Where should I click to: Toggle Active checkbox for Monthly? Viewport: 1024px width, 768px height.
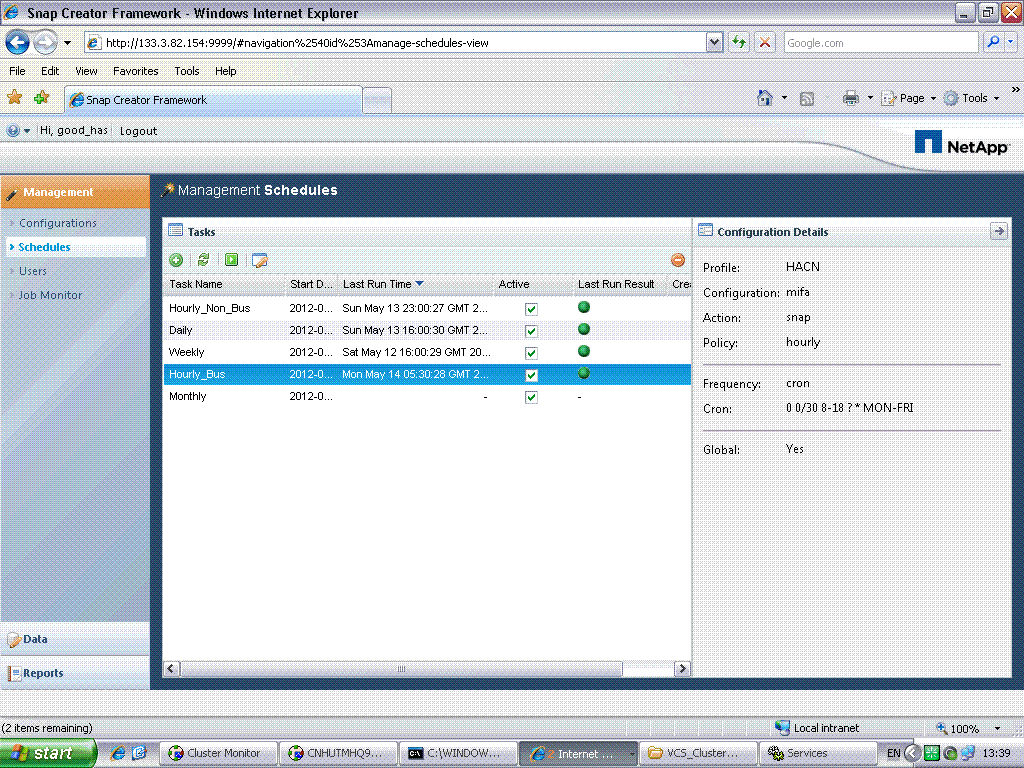coord(532,397)
